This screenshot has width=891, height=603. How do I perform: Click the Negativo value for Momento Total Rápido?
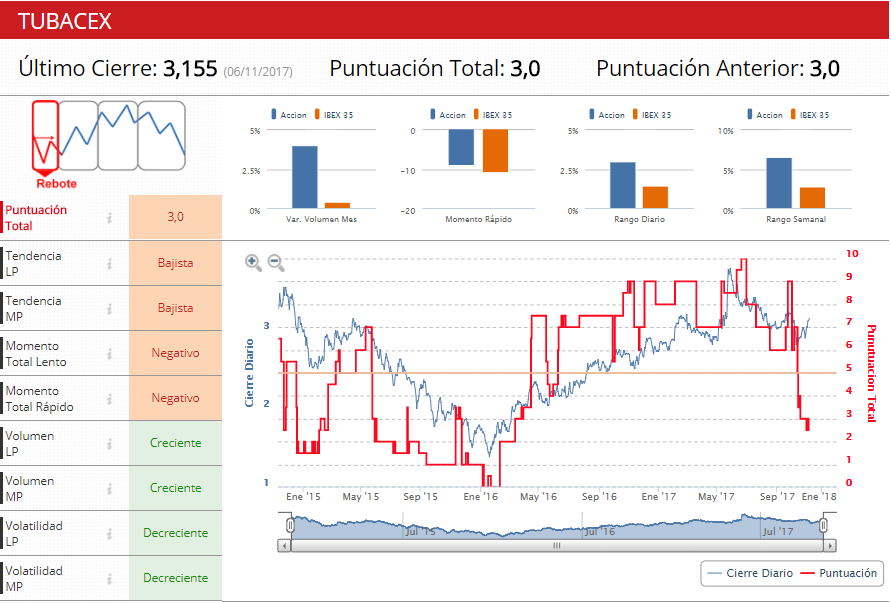tap(175, 398)
